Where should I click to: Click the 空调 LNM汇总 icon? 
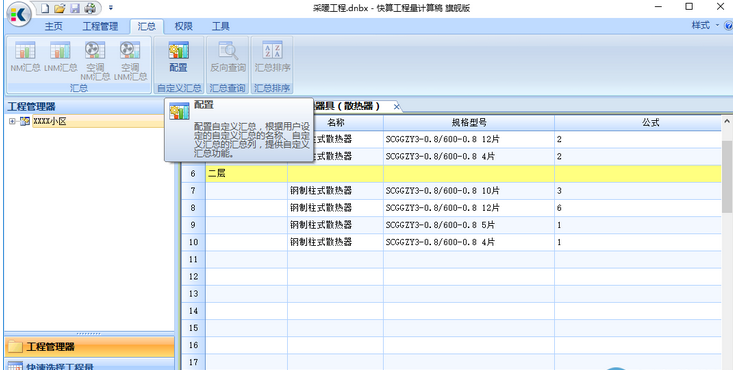pyautogui.click(x=130, y=60)
